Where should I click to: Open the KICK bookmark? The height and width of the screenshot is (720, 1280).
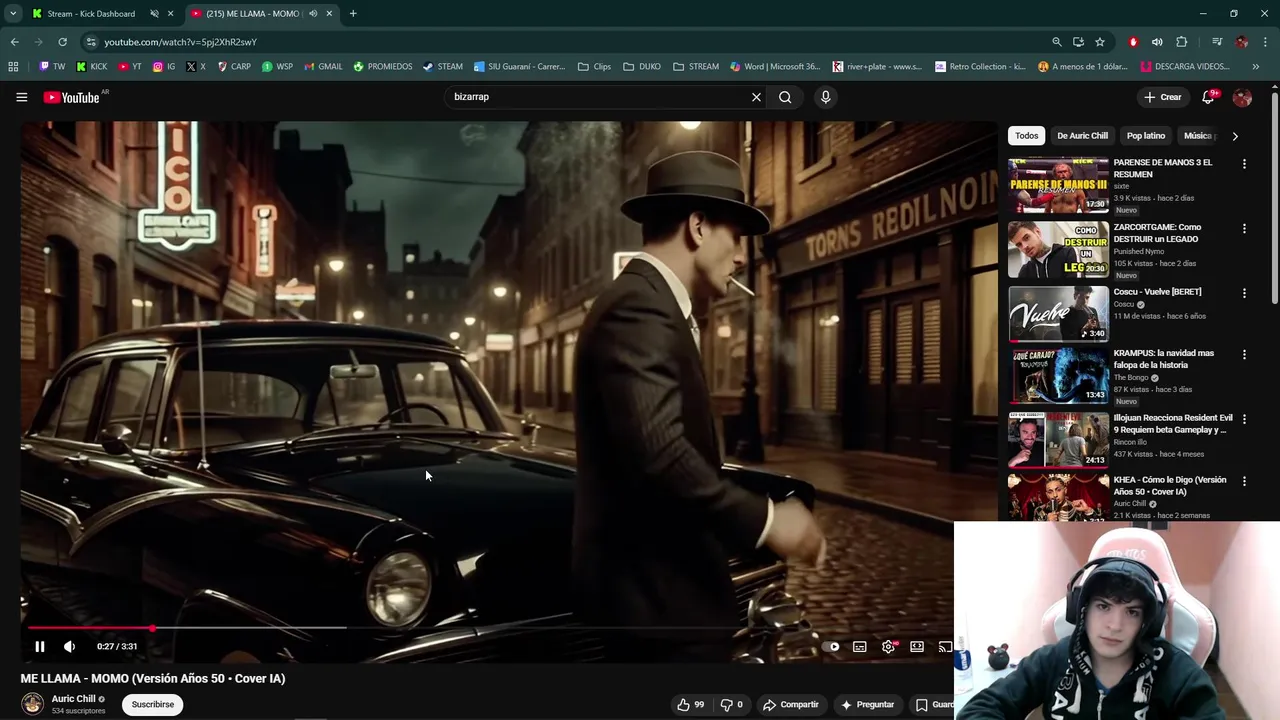pyautogui.click(x=92, y=67)
